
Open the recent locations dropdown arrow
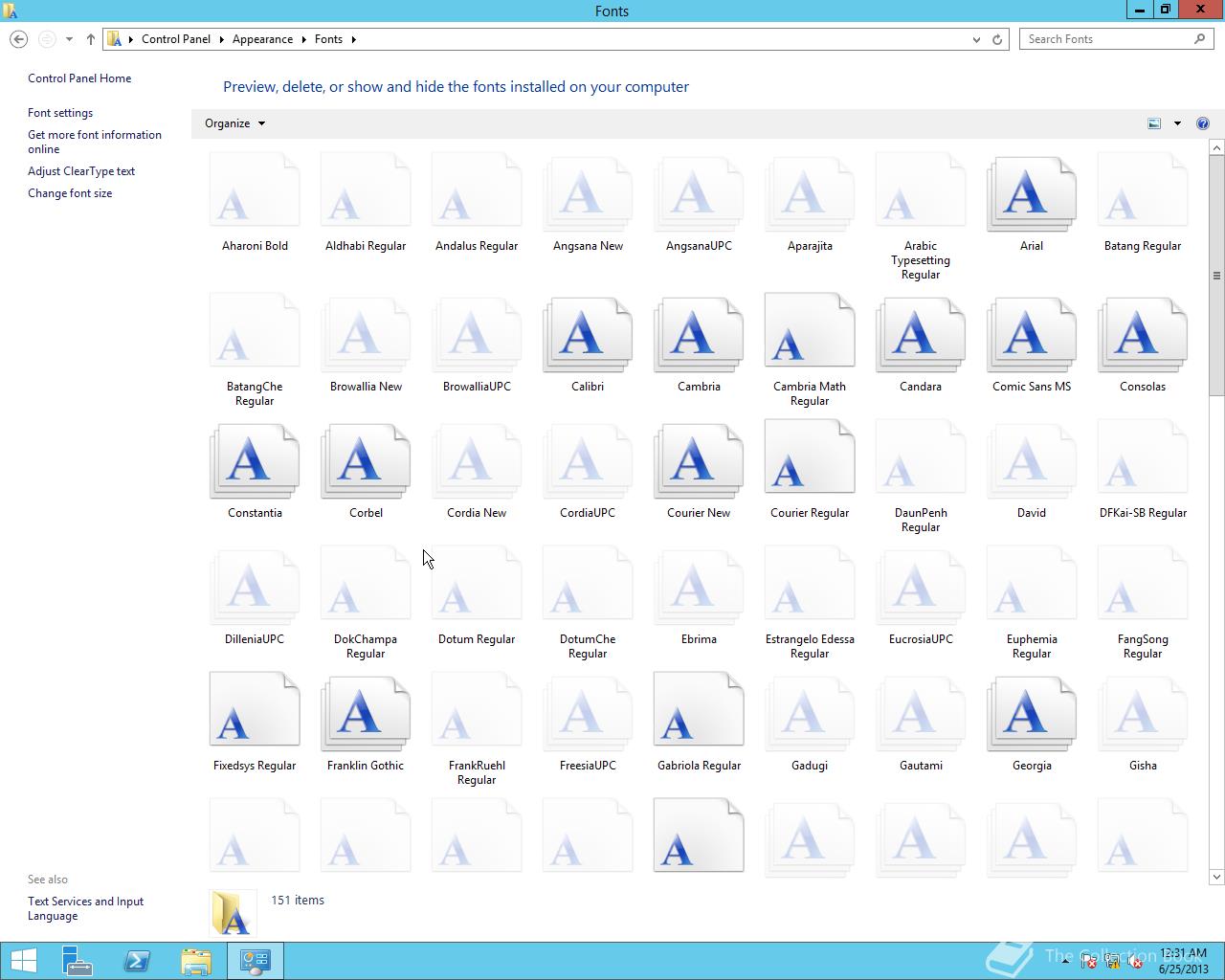pyautogui.click(x=69, y=39)
